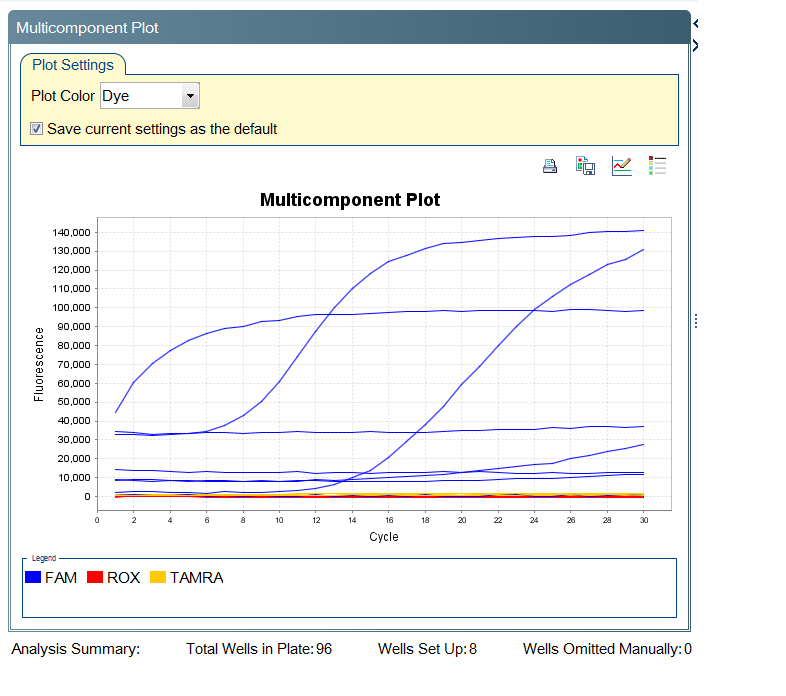Image resolution: width=786 pixels, height=696 pixels.
Task: Click the vertical dotted splitter handle
Action: 695,320
